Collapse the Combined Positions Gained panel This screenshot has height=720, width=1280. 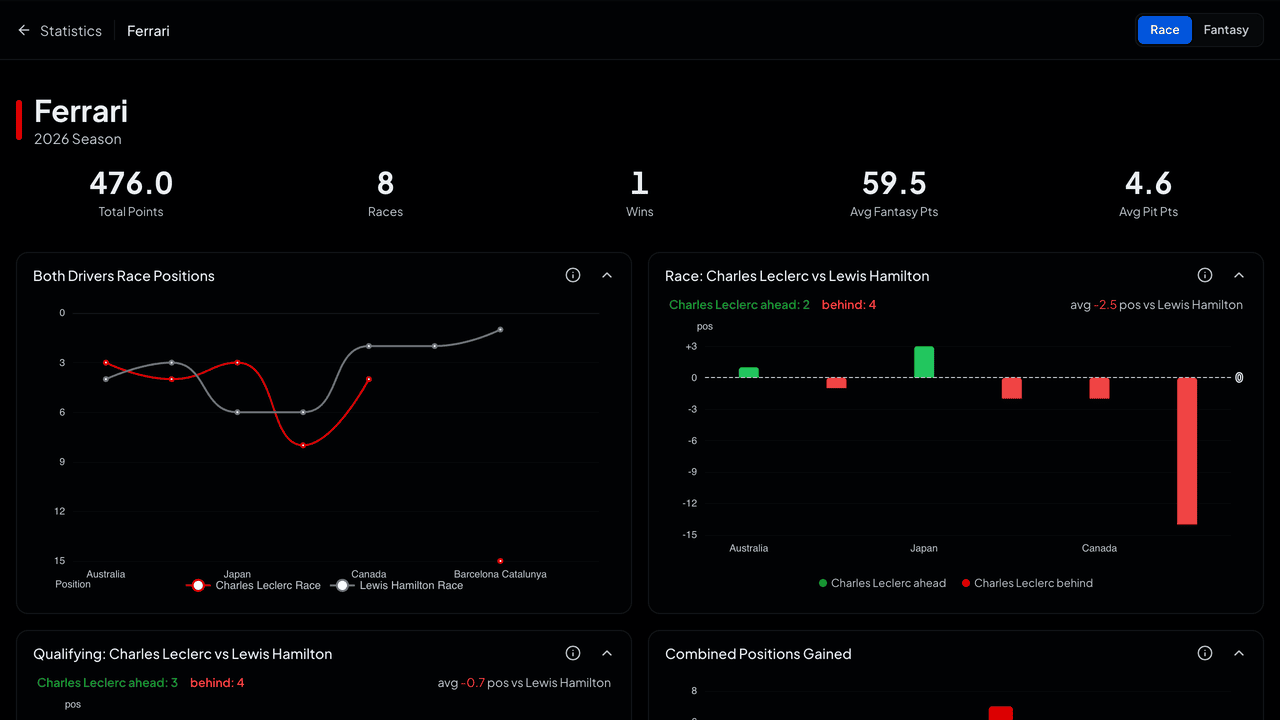pos(1239,653)
